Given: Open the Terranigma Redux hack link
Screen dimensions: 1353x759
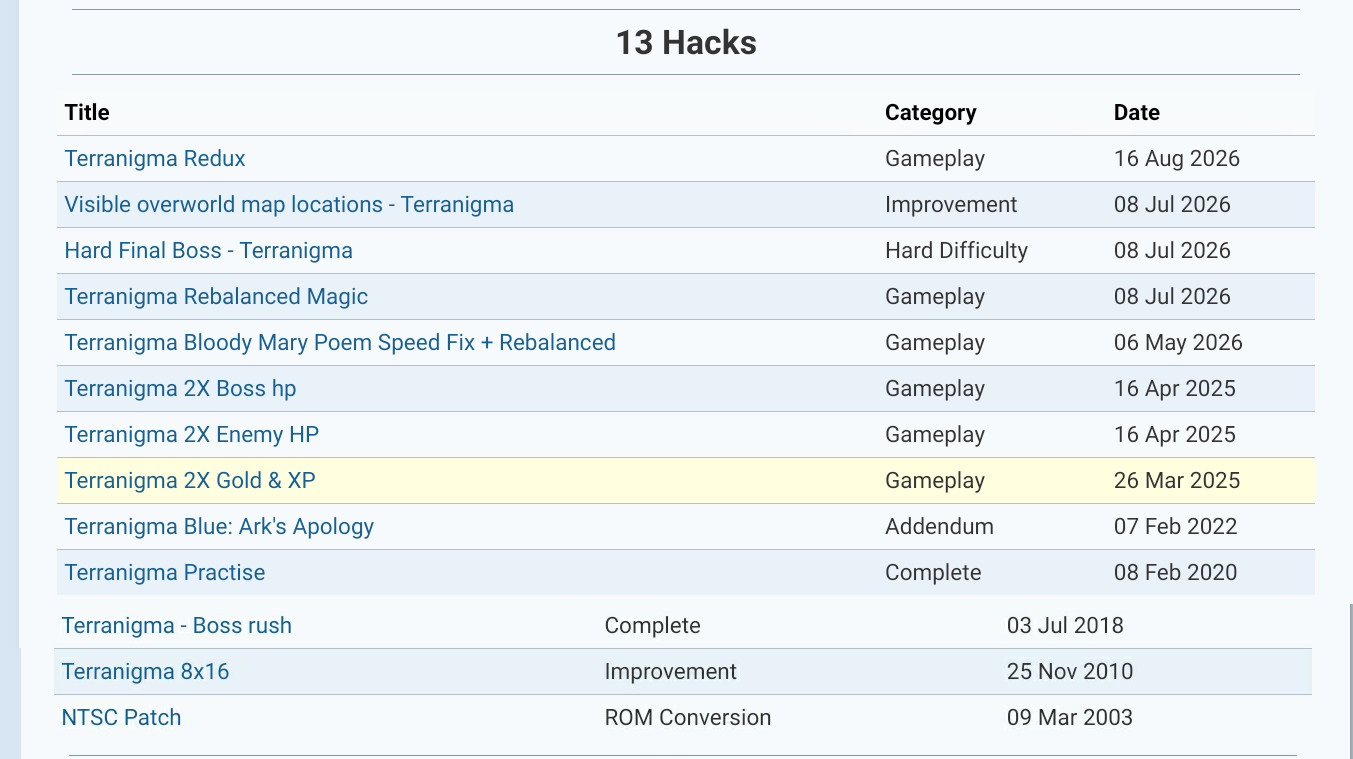Looking at the screenshot, I should click(x=155, y=158).
